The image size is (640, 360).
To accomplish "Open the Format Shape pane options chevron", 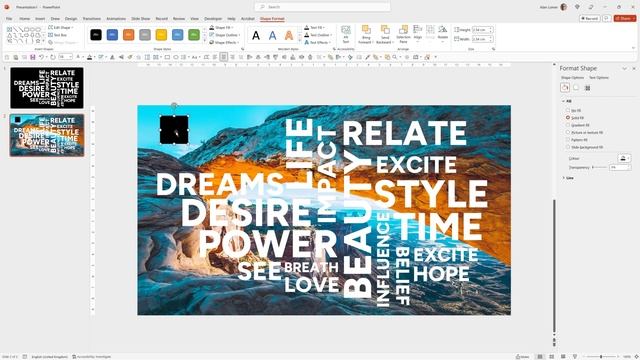I will pyautogui.click(x=624, y=69).
